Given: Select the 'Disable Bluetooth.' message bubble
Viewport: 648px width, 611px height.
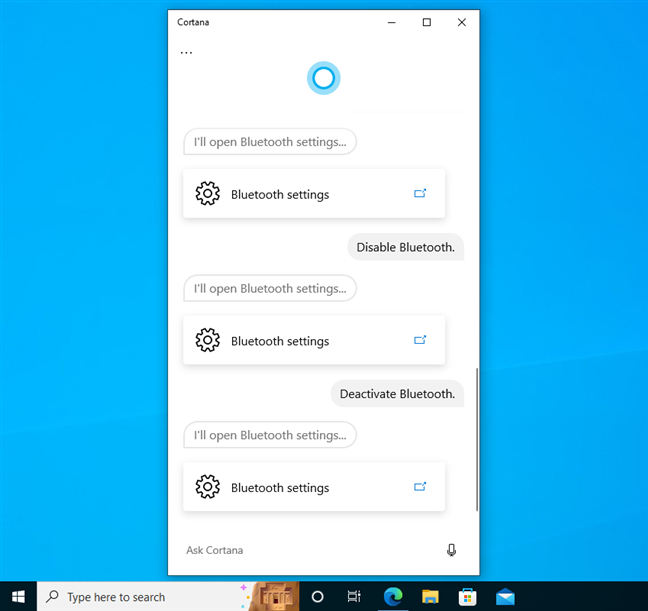Looking at the screenshot, I should [405, 247].
